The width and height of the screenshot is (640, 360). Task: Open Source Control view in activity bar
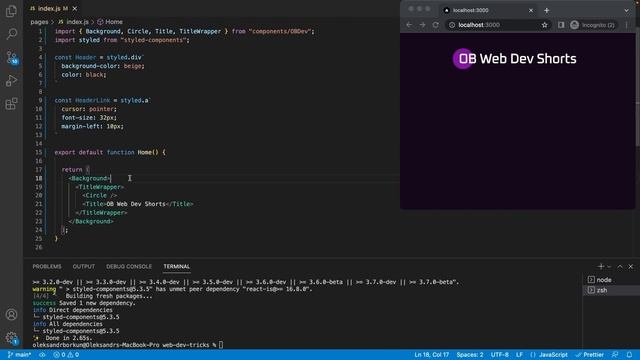click(11, 57)
